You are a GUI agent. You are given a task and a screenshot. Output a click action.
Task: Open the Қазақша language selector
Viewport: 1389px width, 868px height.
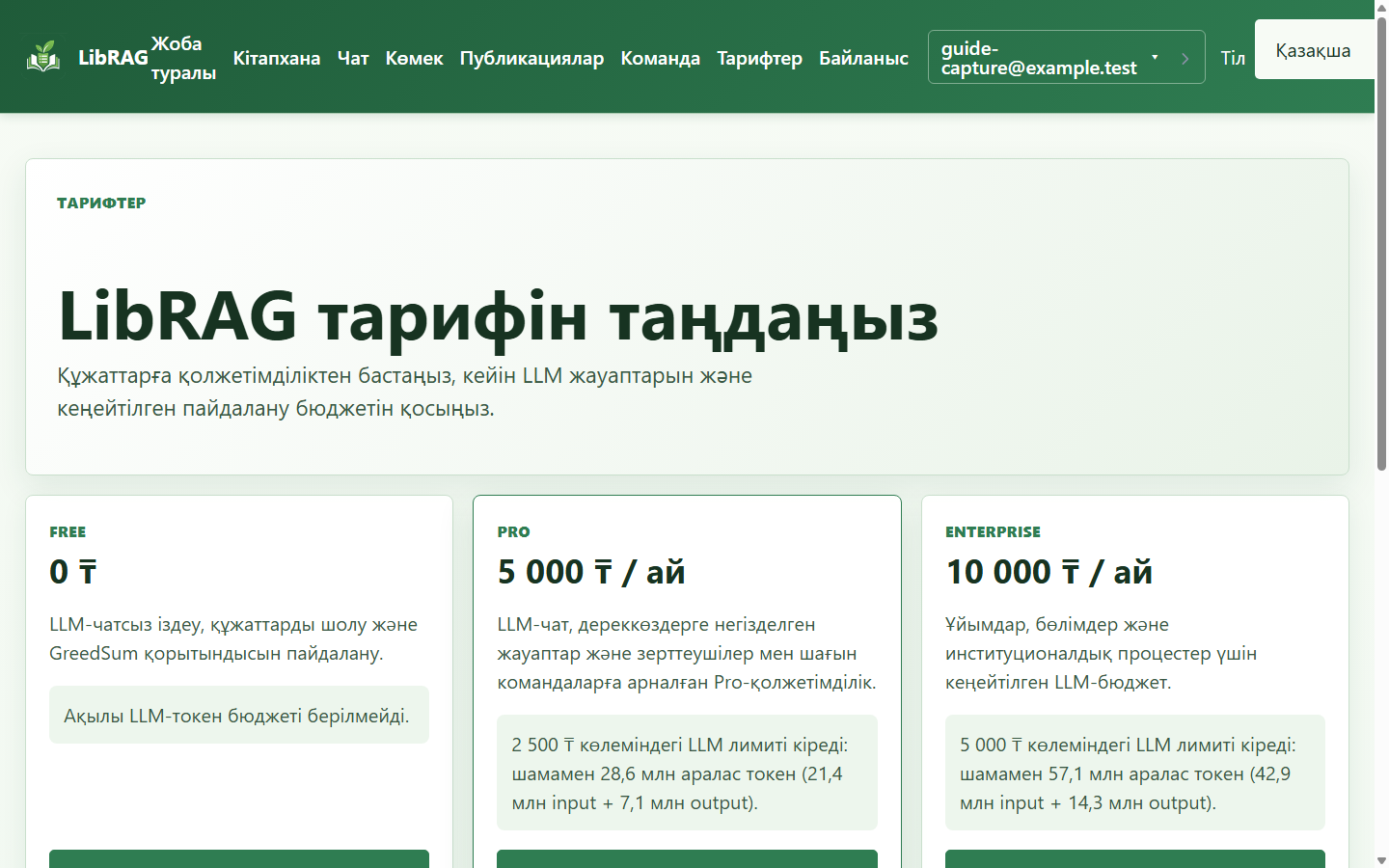(1315, 50)
